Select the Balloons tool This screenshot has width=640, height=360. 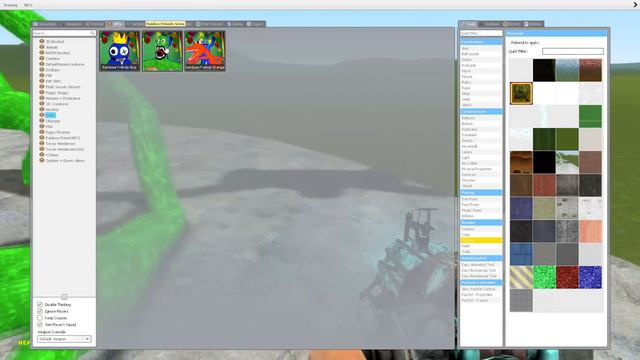pyautogui.click(x=481, y=118)
